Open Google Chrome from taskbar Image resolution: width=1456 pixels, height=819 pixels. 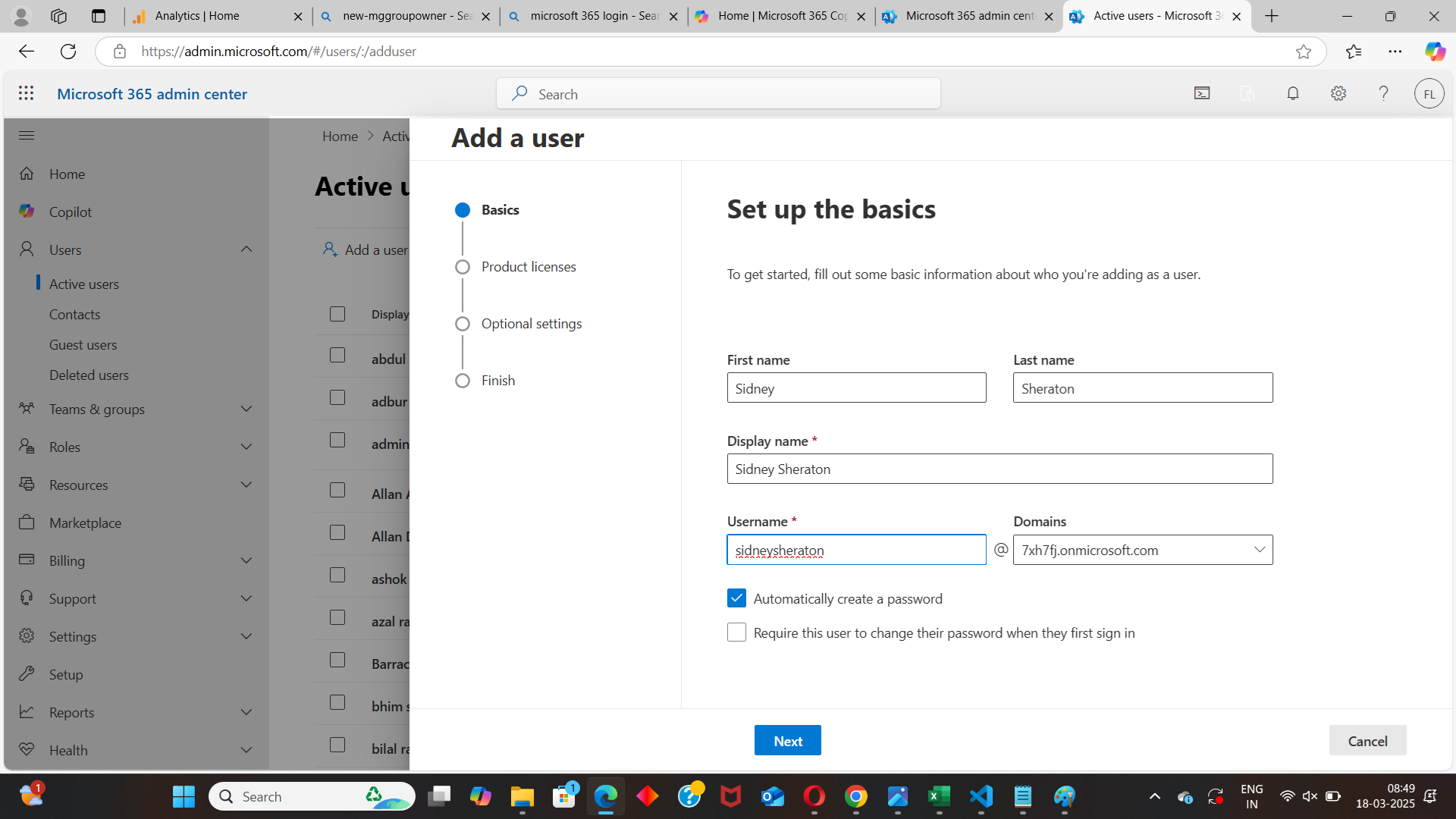(x=855, y=796)
